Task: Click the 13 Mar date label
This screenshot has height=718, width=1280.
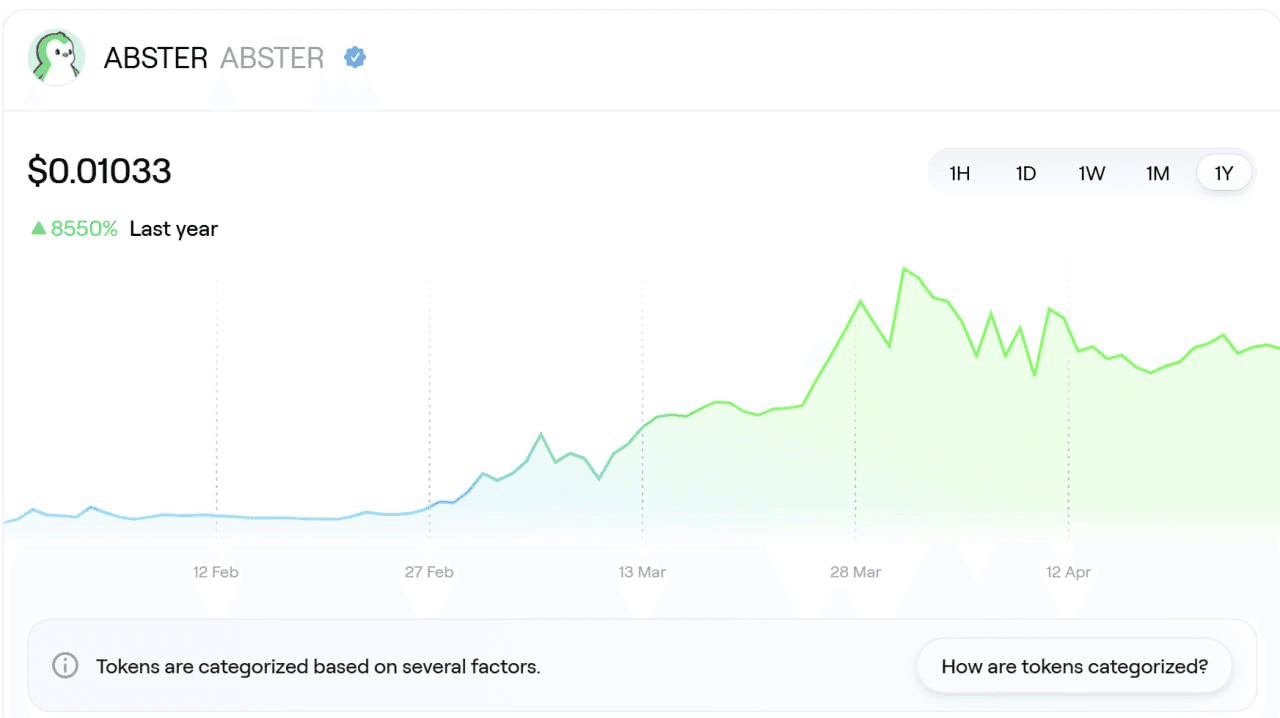Action: (x=642, y=572)
